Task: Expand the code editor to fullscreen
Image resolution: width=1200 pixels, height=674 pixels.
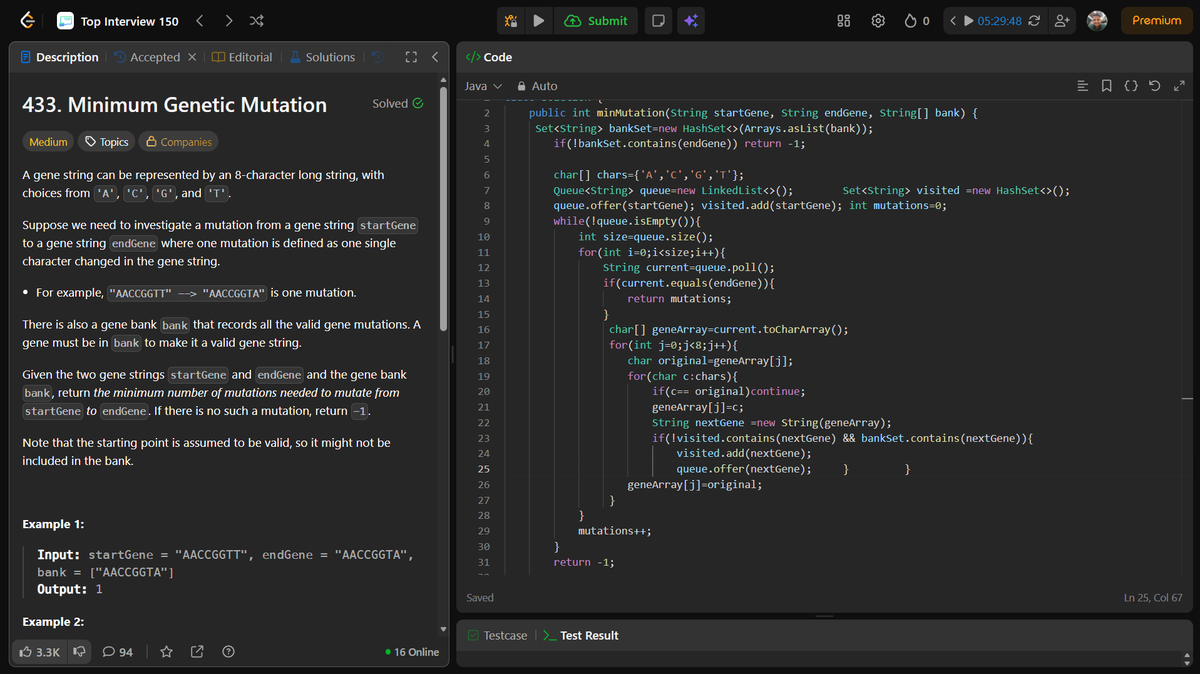Action: (1178, 86)
